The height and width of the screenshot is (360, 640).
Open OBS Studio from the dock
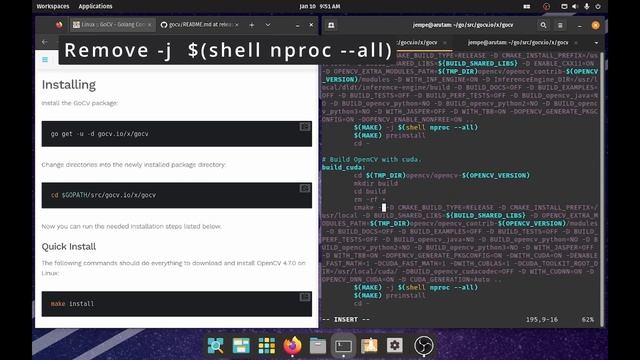[x=423, y=345]
